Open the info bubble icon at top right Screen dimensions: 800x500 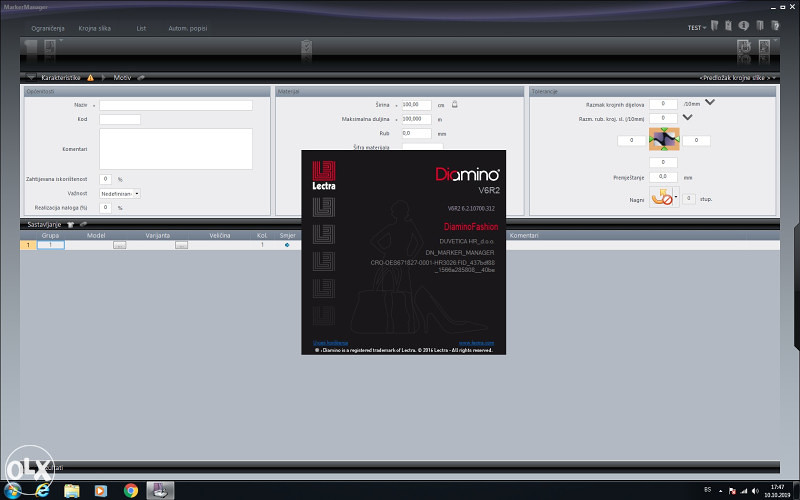[x=744, y=25]
